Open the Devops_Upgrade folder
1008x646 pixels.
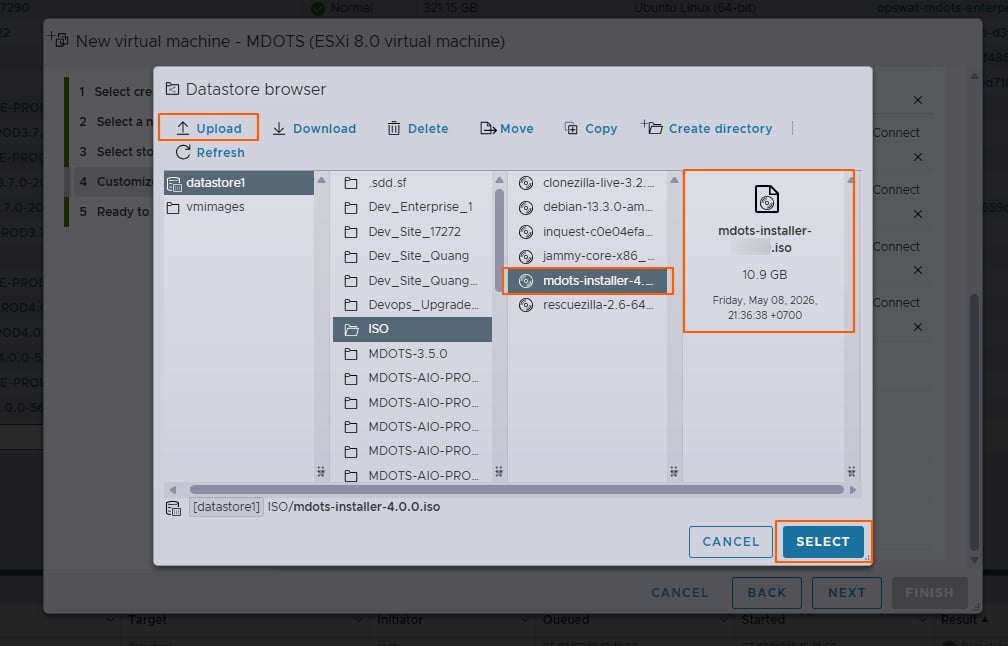tap(412, 305)
